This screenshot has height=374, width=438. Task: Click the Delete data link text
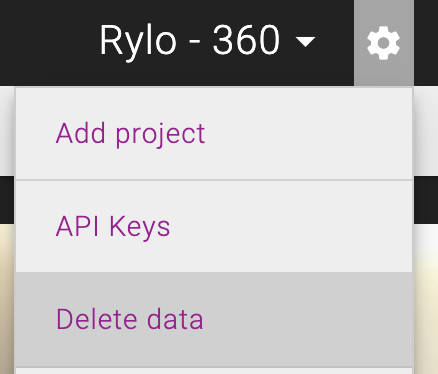point(129,319)
